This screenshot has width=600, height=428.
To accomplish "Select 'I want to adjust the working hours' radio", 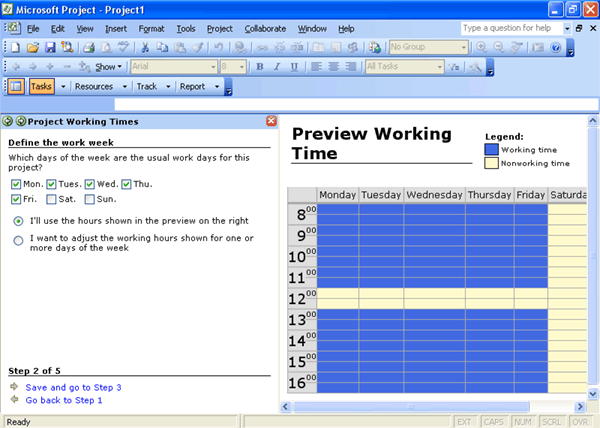I will [x=18, y=241].
